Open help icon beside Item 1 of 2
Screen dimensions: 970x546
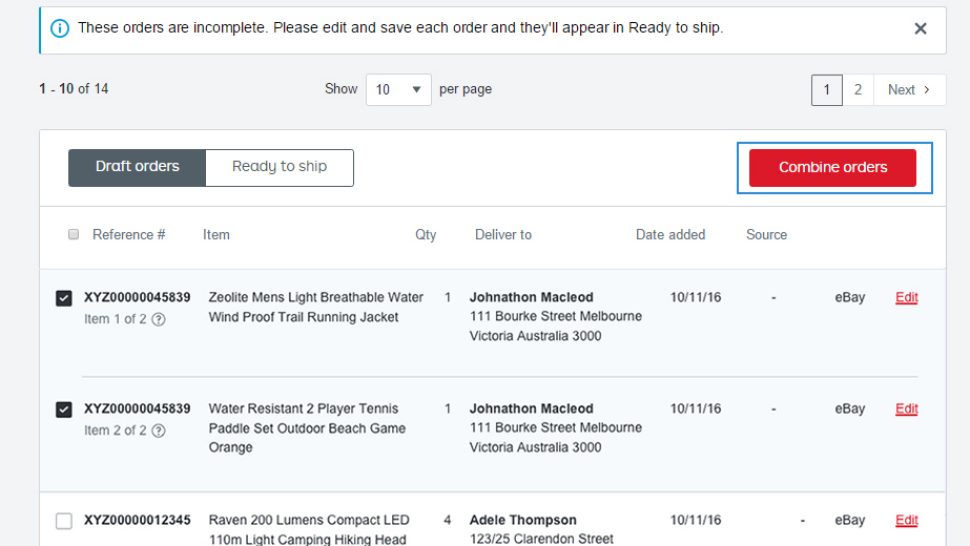click(x=158, y=320)
